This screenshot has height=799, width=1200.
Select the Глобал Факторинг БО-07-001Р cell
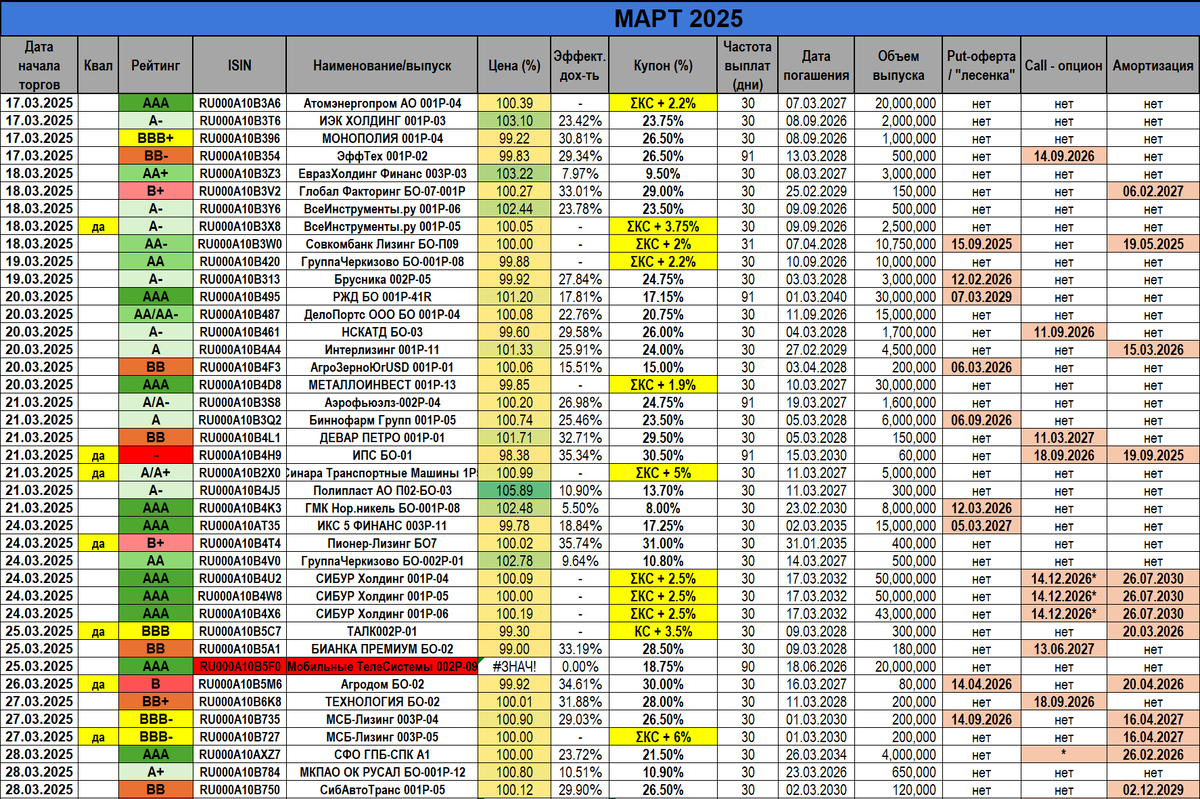[x=382, y=190]
